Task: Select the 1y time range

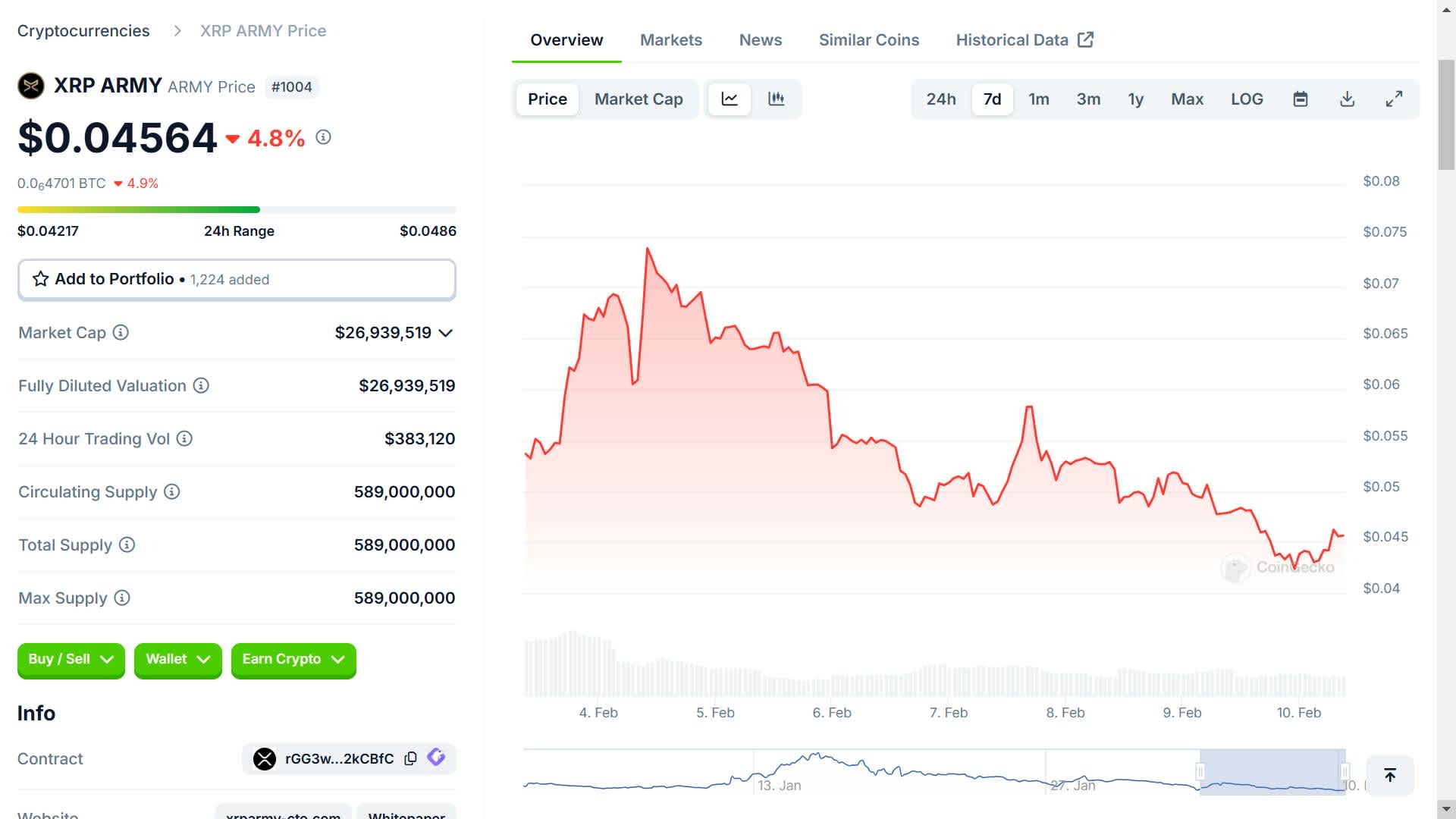Action: pos(1136,99)
